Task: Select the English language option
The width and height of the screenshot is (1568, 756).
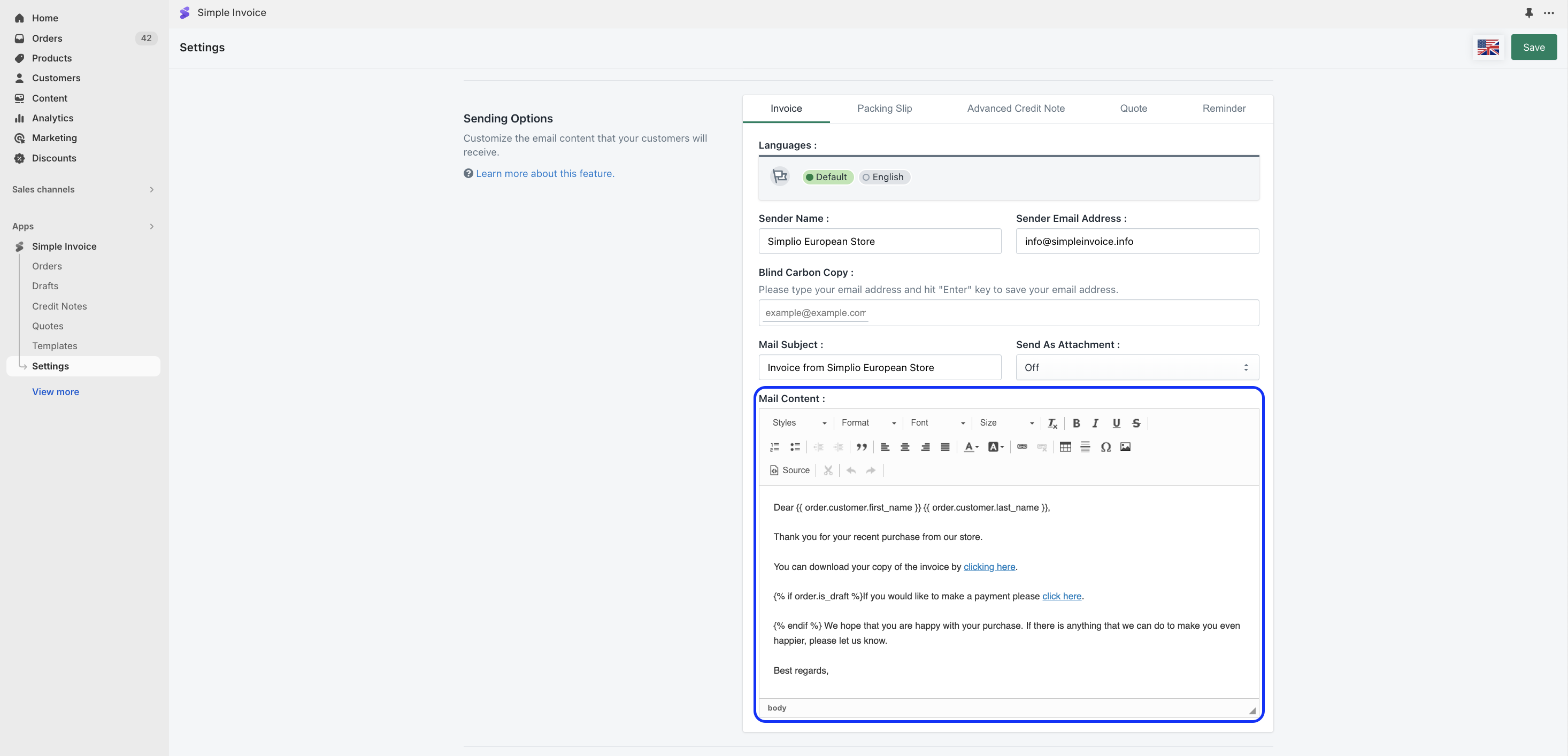Action: click(884, 177)
